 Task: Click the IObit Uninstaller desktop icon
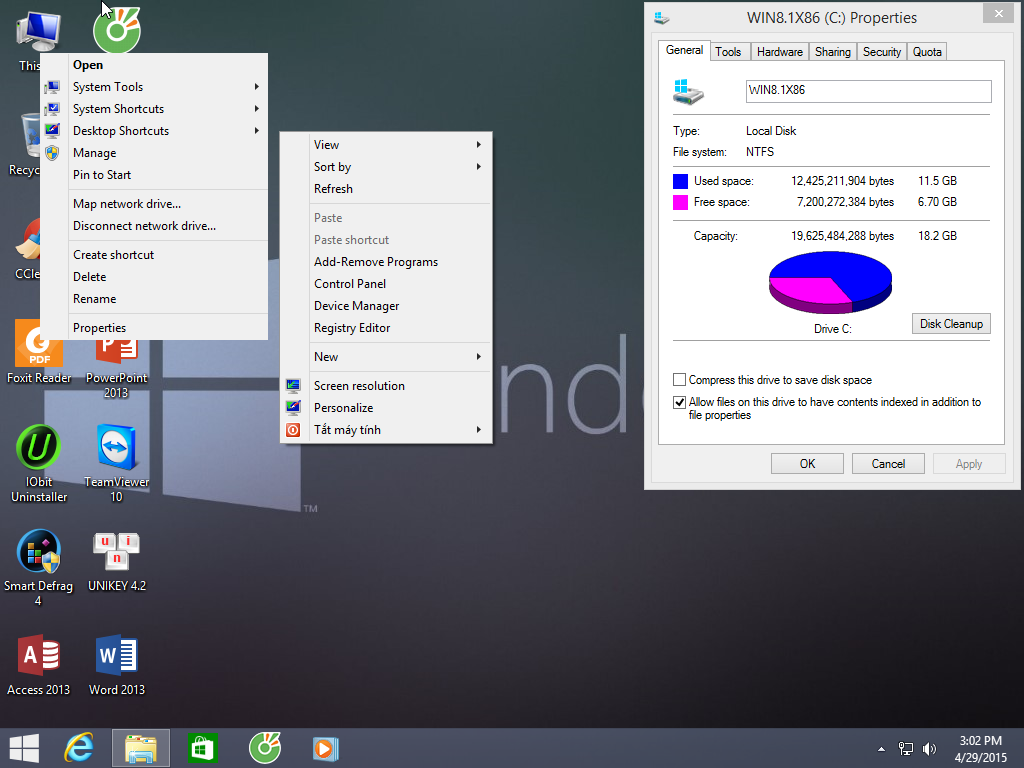click(x=39, y=449)
